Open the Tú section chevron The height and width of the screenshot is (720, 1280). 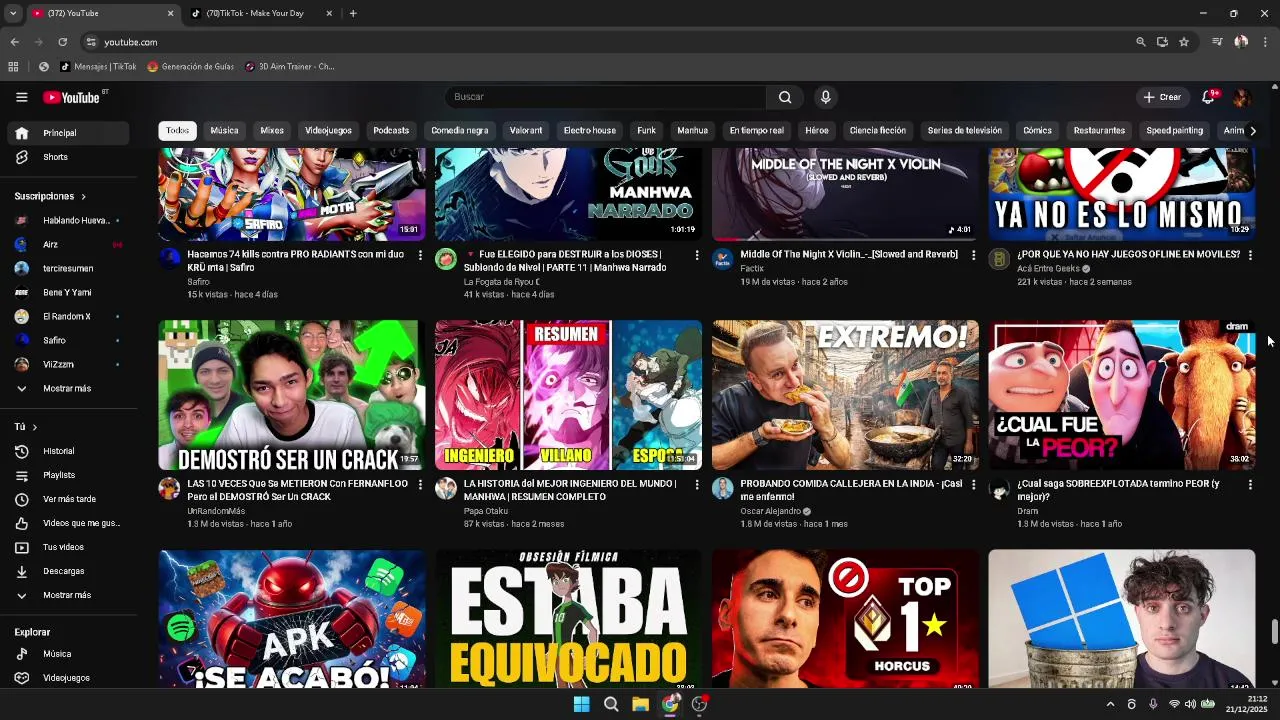pyautogui.click(x=34, y=427)
